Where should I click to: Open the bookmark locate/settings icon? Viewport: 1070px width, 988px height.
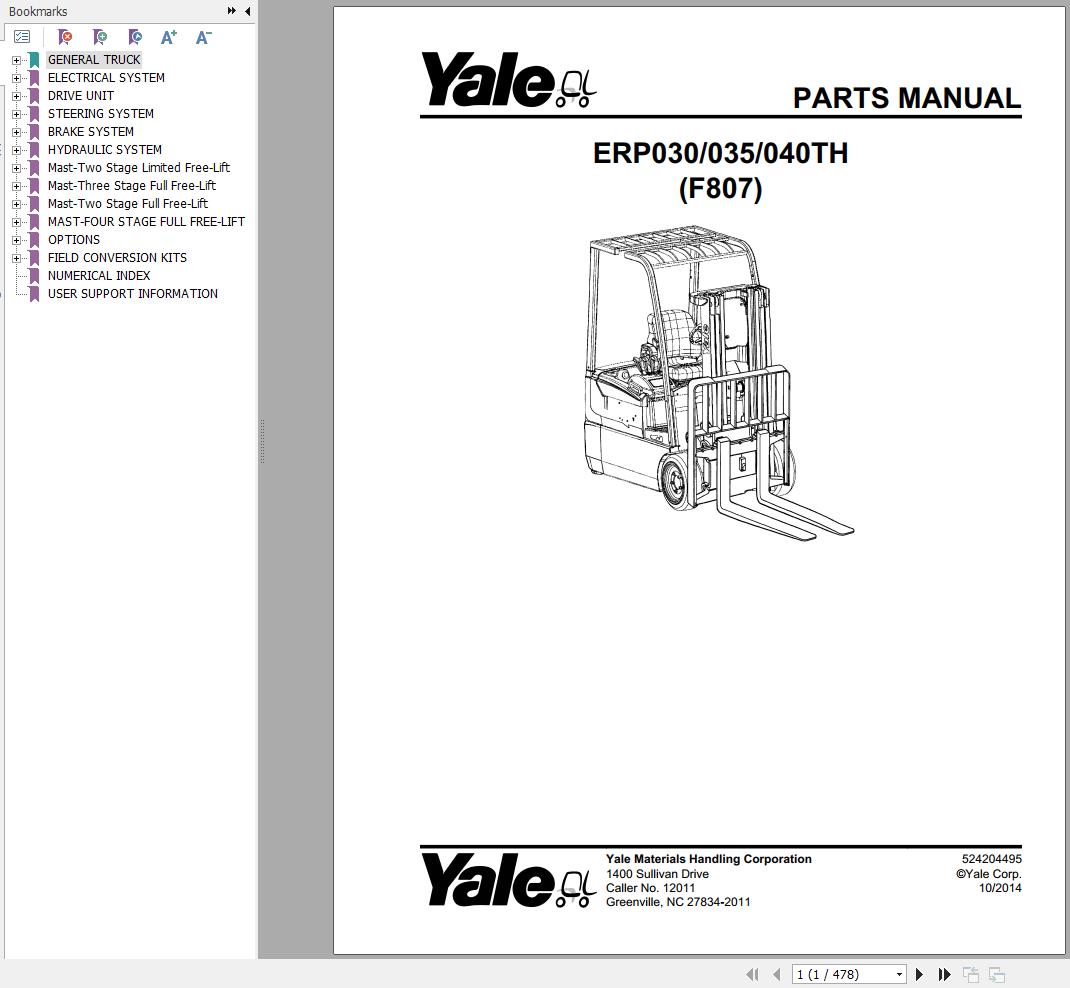click(134, 36)
